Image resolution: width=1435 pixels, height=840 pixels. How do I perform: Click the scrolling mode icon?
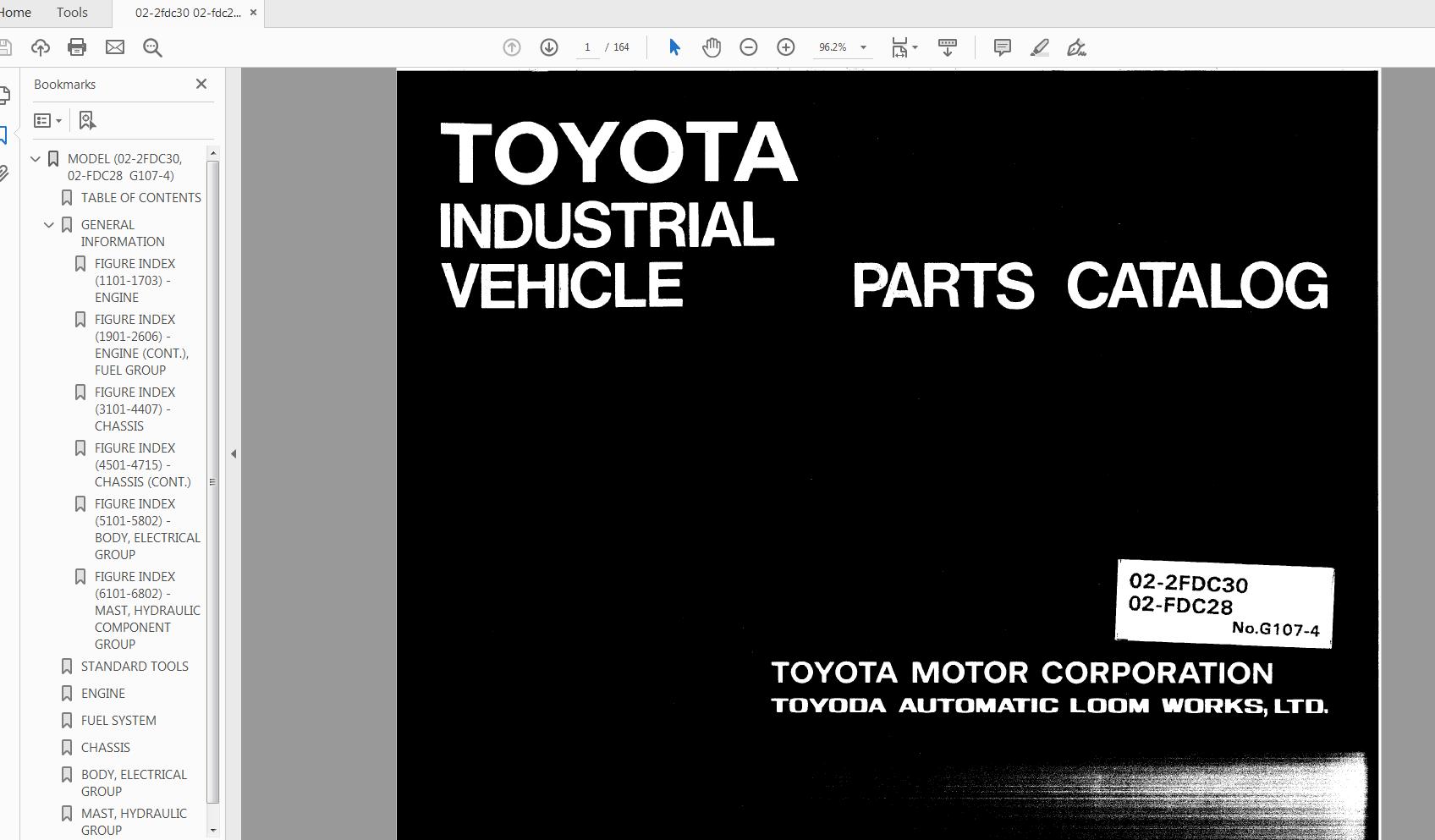948,47
